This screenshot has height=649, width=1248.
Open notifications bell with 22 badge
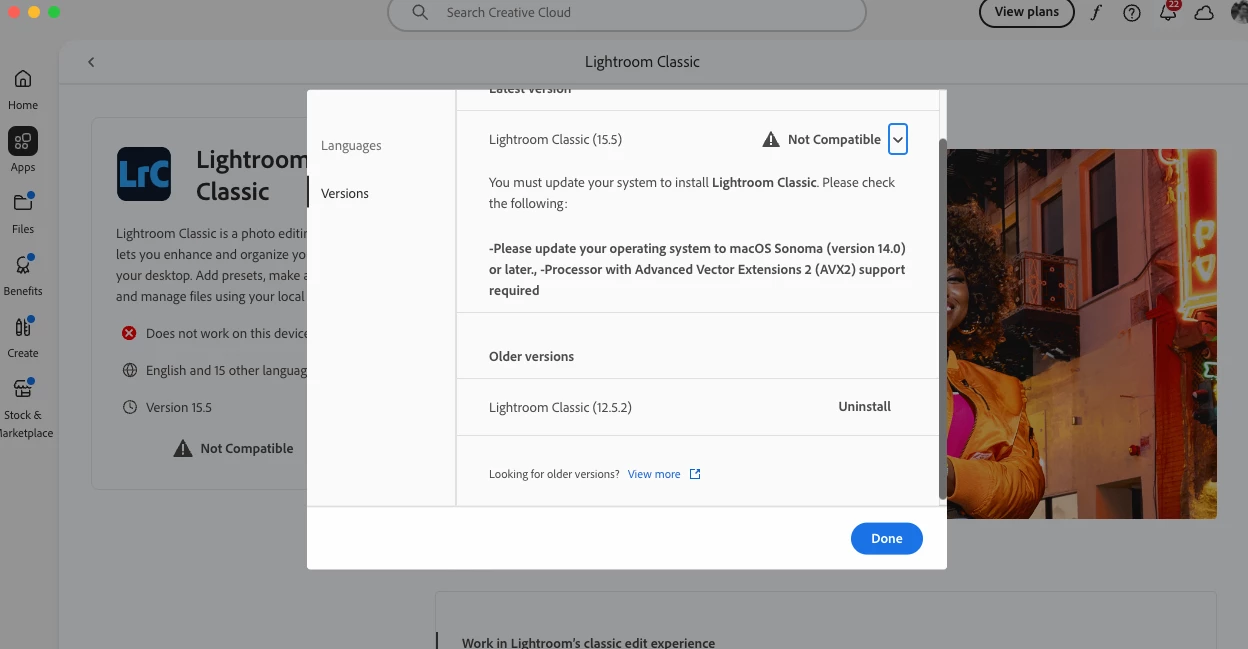click(x=1168, y=12)
